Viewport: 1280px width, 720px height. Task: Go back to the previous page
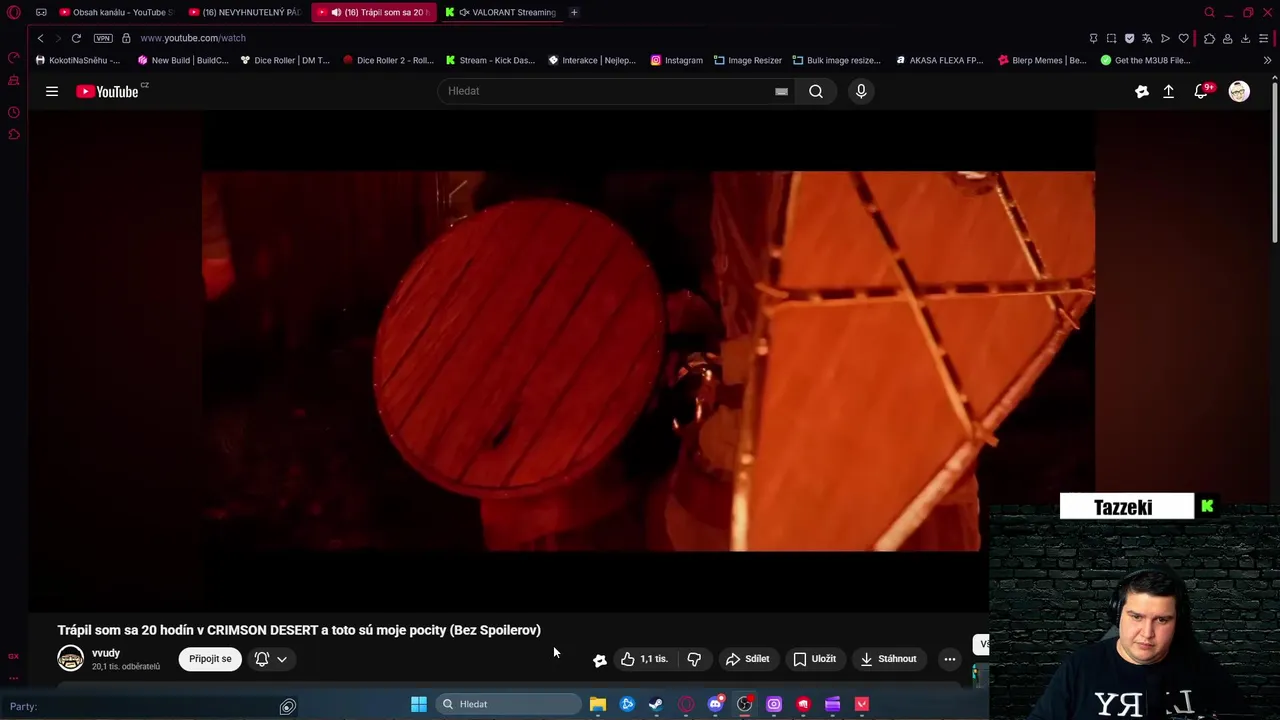click(x=40, y=38)
